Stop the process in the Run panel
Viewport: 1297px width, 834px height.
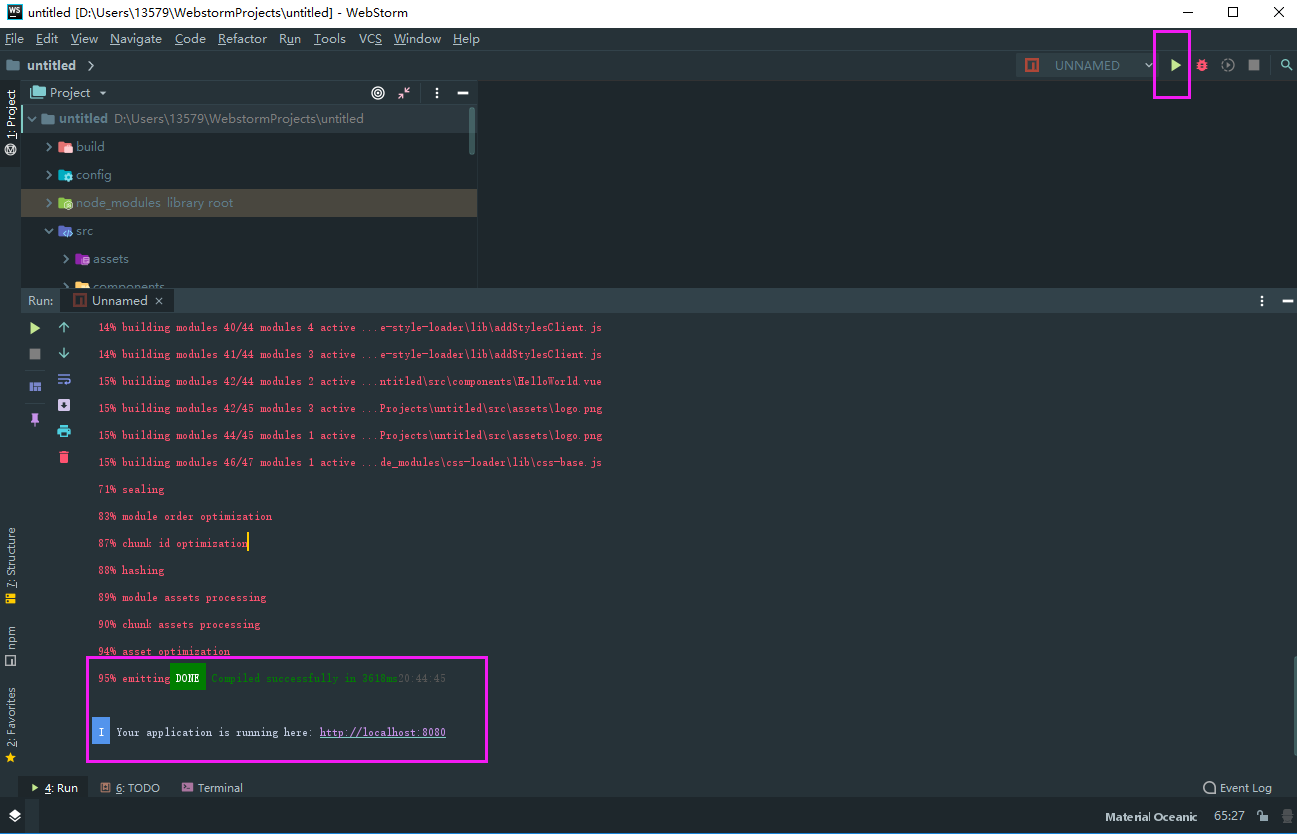[x=35, y=354]
